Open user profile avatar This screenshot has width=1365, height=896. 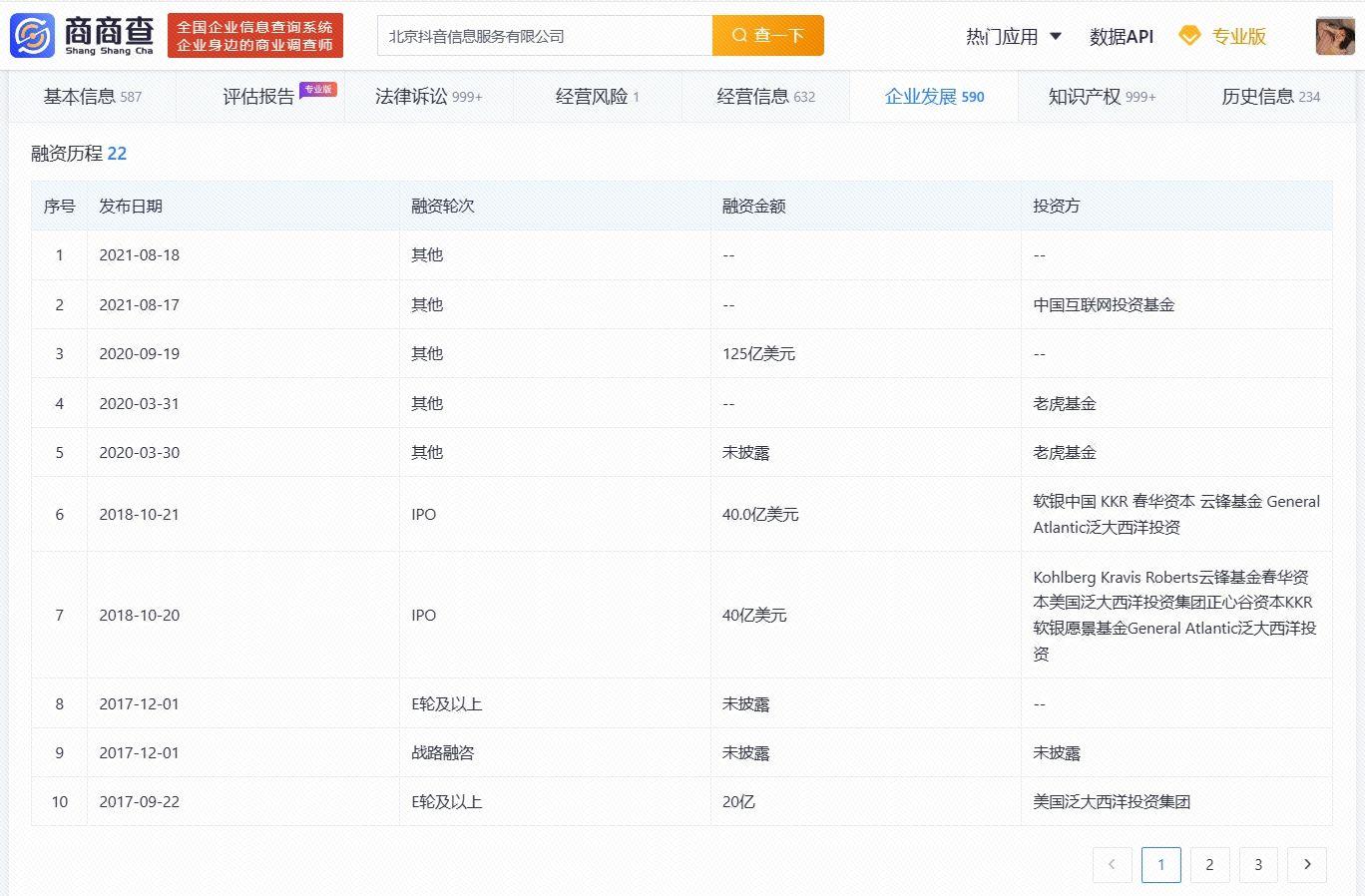(1334, 34)
